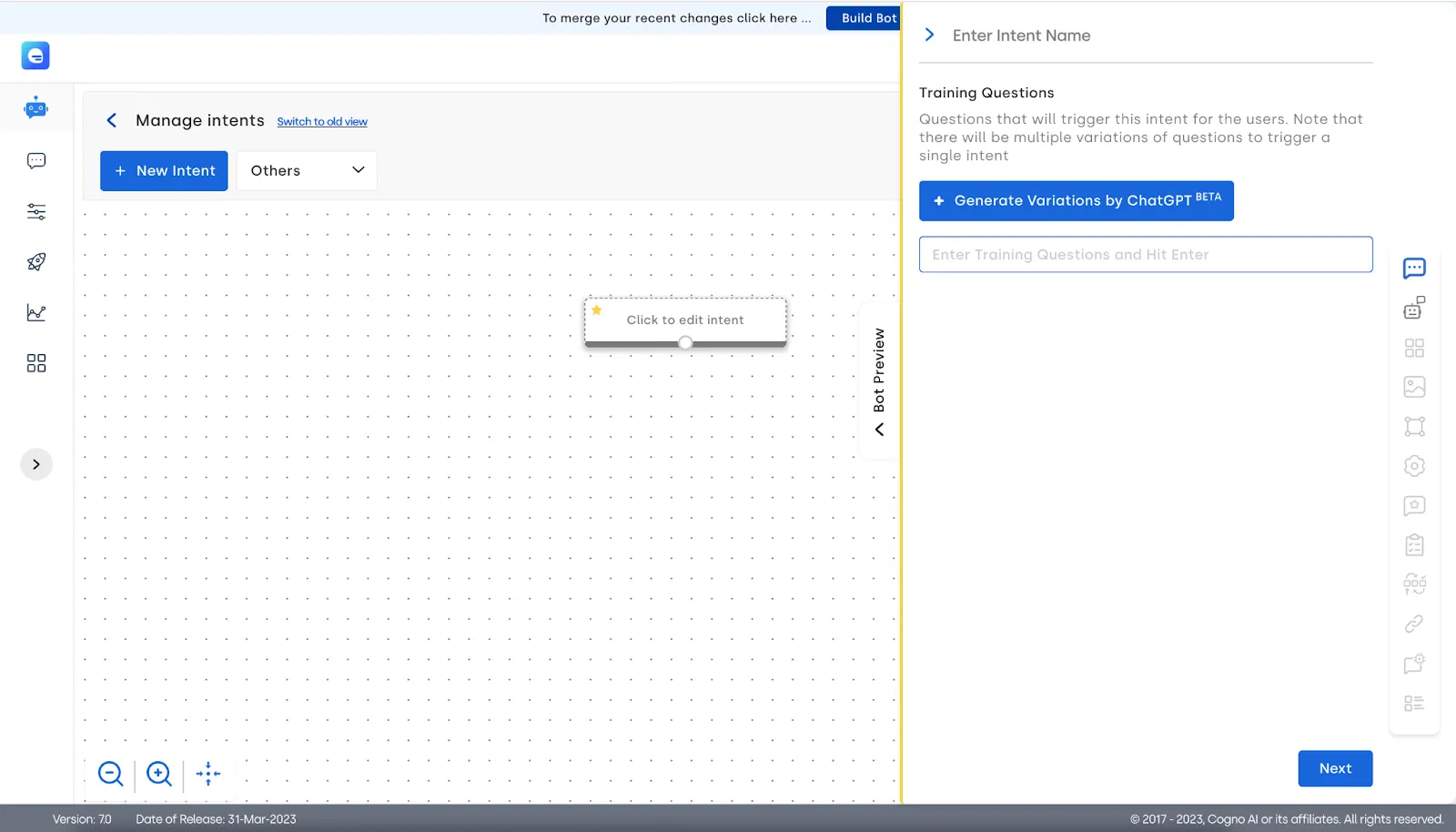Click the app logo at top left
The width and height of the screenshot is (1456, 832).
coord(35,56)
